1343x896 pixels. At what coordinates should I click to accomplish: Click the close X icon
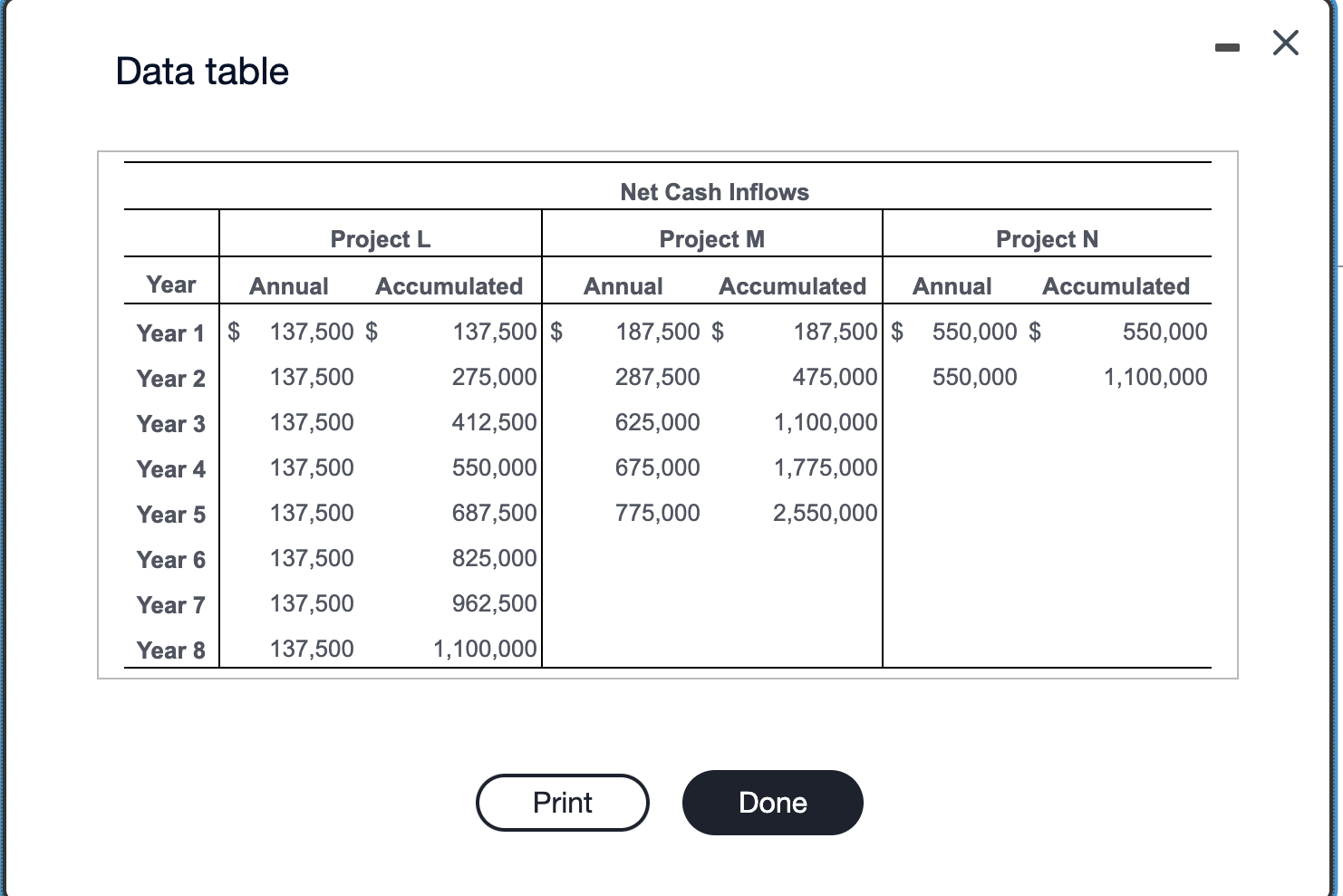tap(1285, 43)
